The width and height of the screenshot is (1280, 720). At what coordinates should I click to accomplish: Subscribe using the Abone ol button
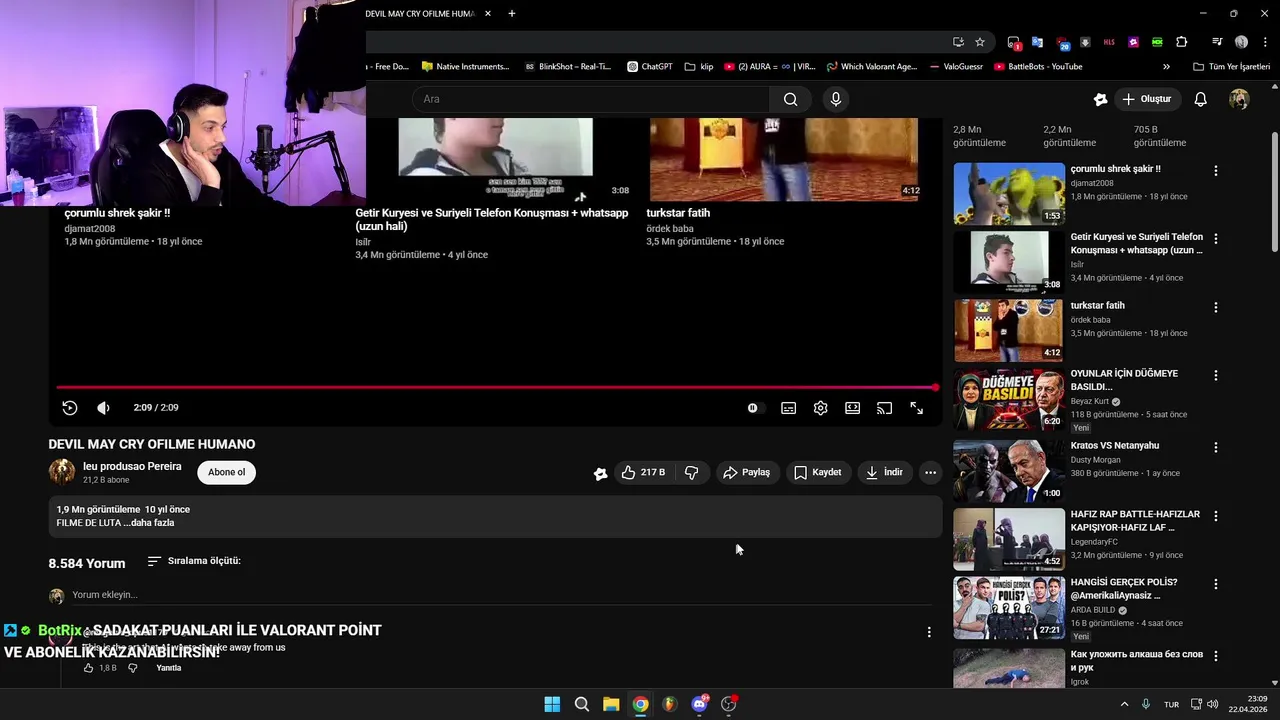coord(227,472)
